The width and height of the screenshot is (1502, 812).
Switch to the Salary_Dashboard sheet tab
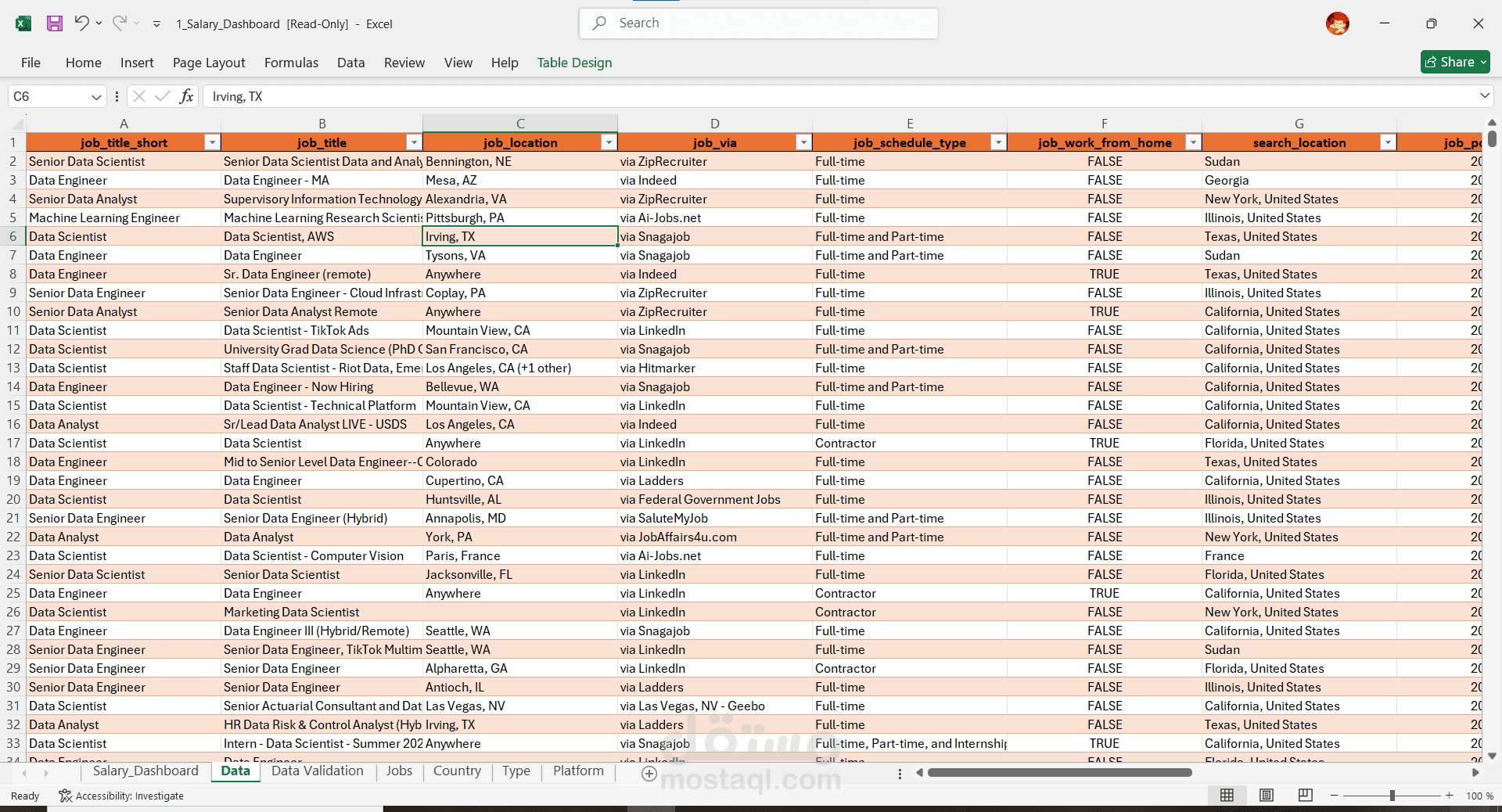click(x=146, y=771)
